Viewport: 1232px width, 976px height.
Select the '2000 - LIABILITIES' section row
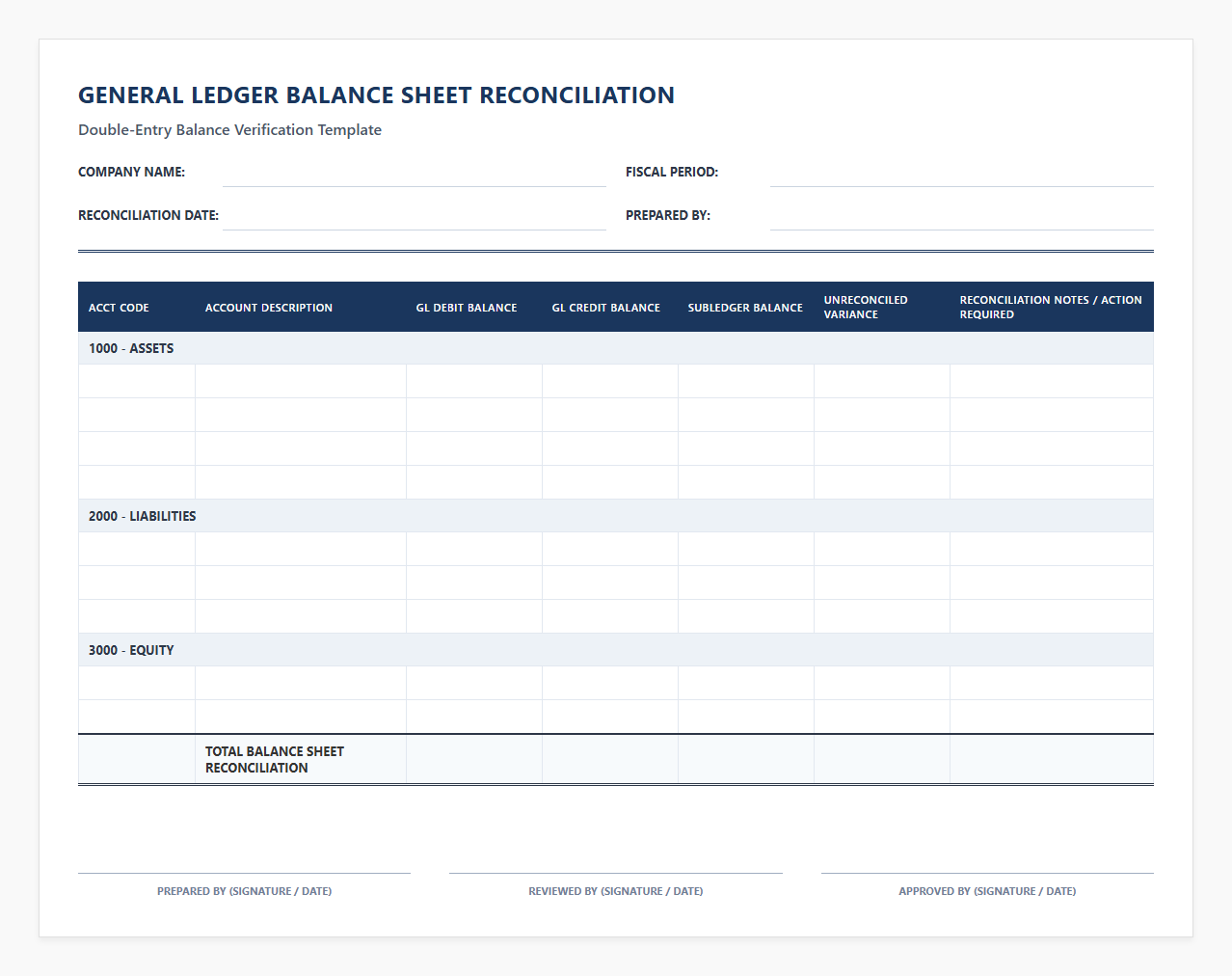click(x=616, y=516)
